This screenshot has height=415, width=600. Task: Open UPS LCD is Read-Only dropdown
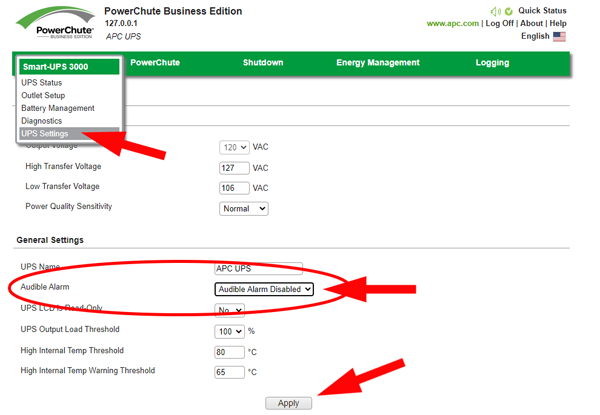point(229,310)
